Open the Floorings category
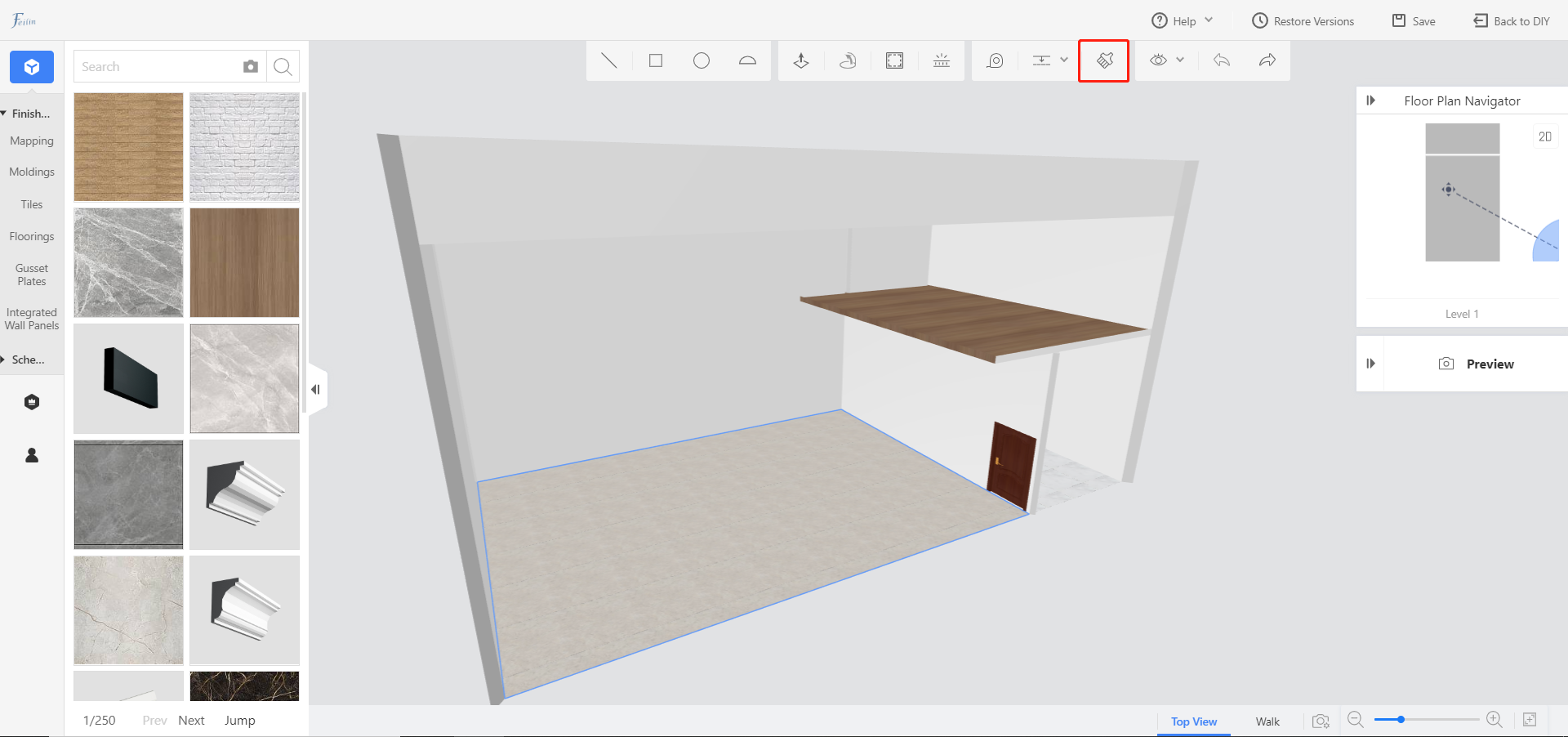 tap(32, 237)
